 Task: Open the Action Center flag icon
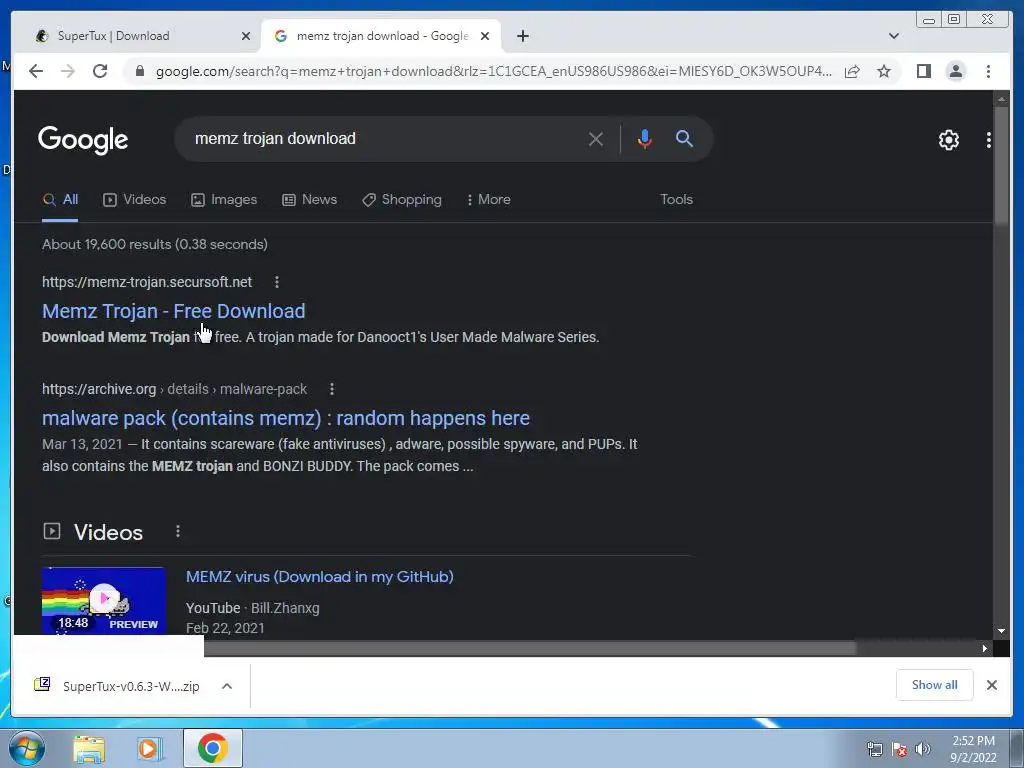899,749
